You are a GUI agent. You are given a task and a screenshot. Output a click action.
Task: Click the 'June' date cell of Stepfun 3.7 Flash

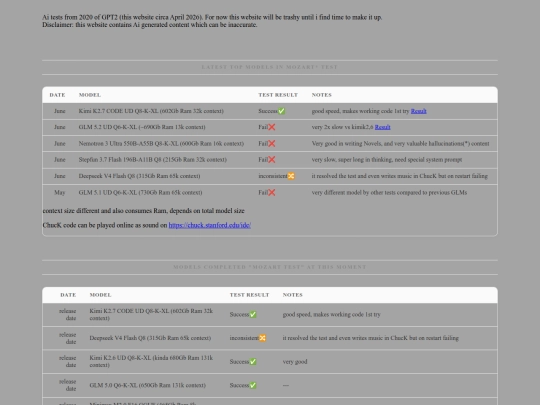click(x=60, y=159)
